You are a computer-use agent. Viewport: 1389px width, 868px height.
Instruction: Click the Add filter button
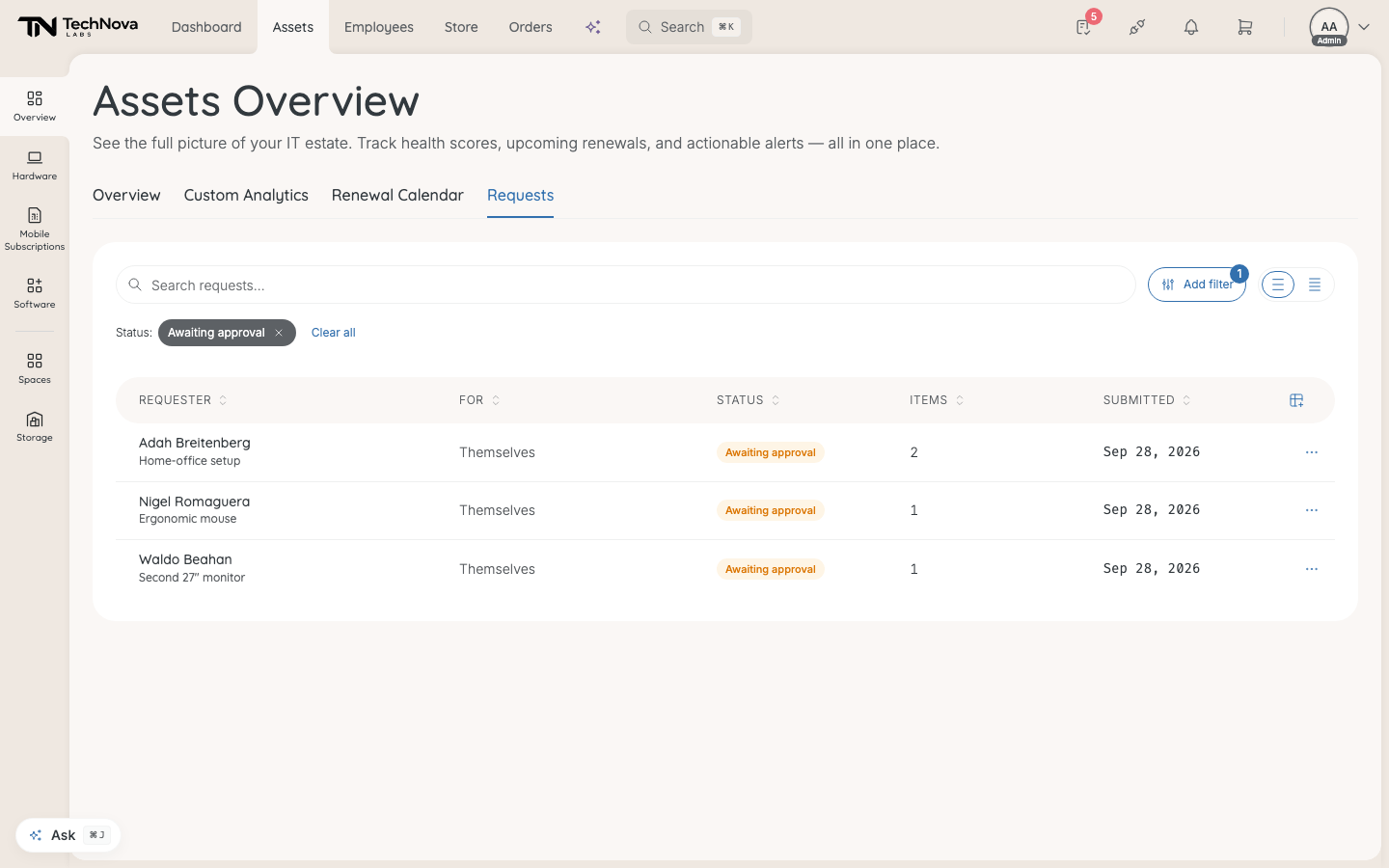[x=1197, y=285]
